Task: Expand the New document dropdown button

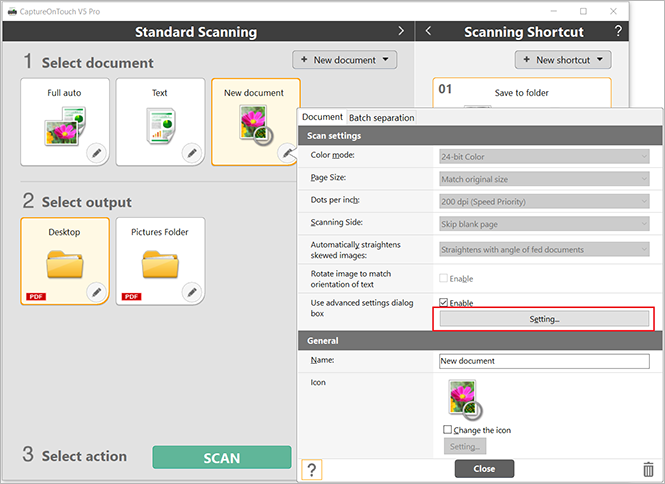Action: [x=344, y=60]
